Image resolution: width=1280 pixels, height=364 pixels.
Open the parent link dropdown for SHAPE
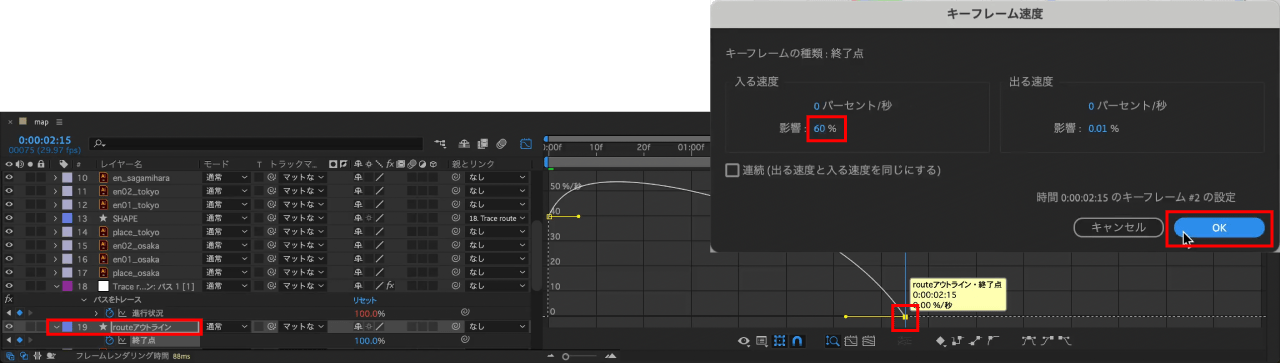[496, 218]
